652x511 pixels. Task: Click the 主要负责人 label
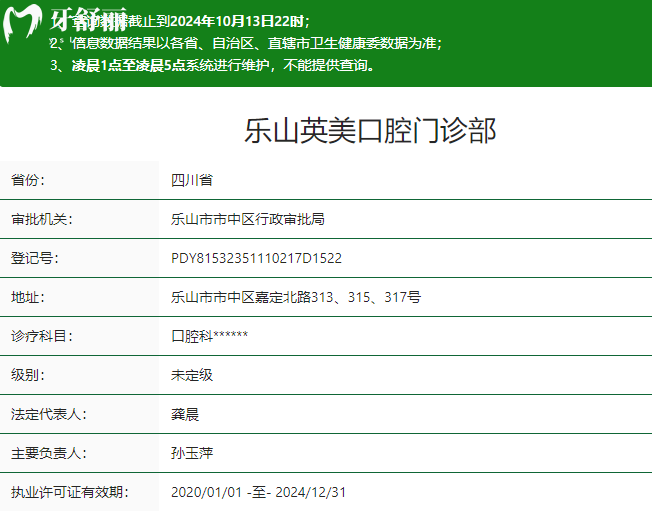click(49, 453)
